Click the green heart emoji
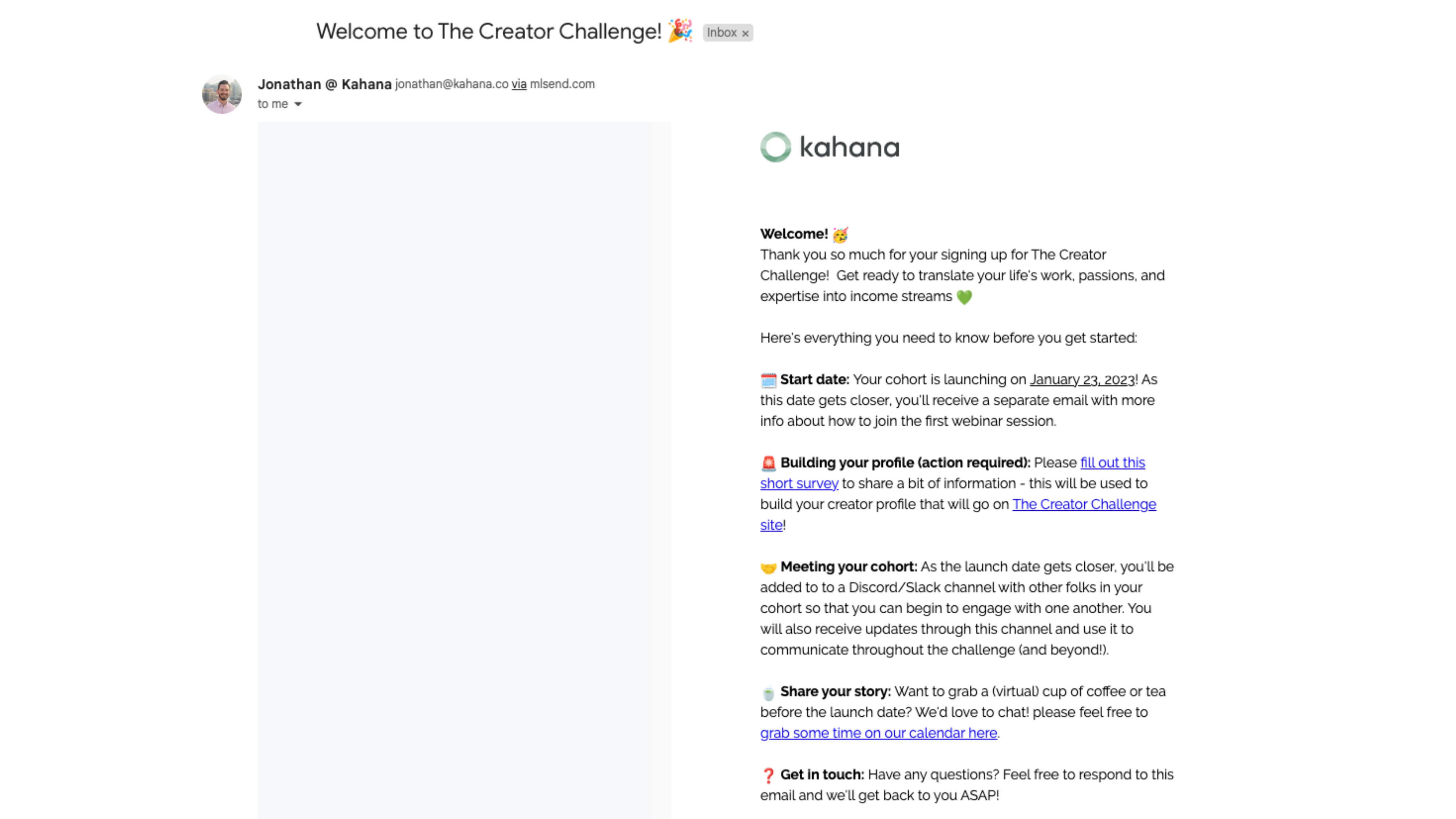The width and height of the screenshot is (1456, 819). pos(964,297)
